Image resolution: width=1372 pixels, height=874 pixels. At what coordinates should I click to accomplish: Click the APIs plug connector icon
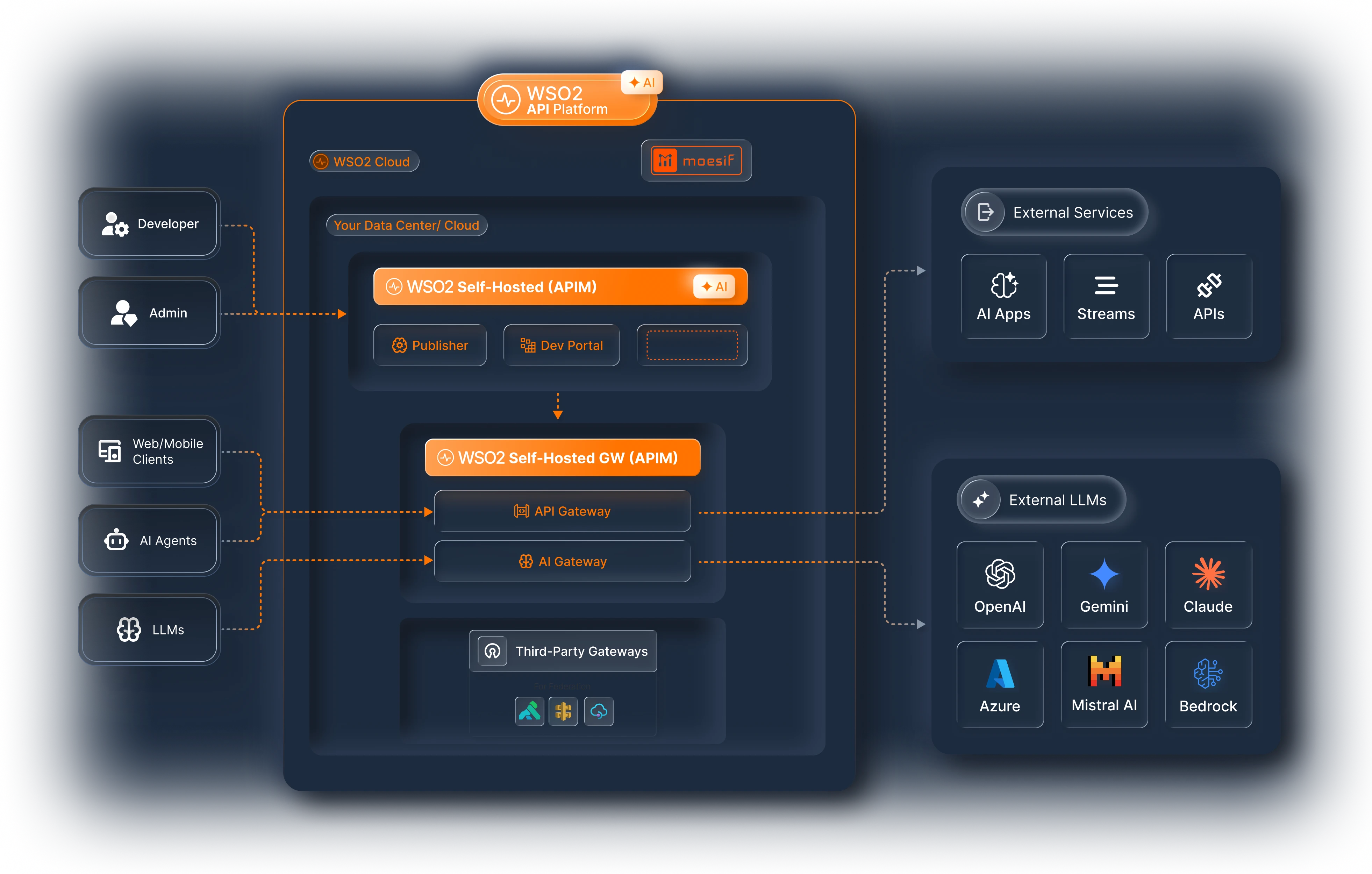tap(1208, 285)
